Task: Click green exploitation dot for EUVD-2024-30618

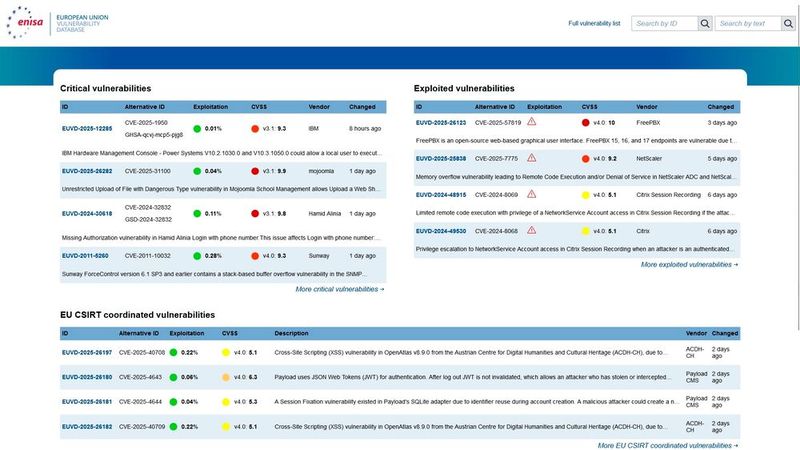Action: 197,213
